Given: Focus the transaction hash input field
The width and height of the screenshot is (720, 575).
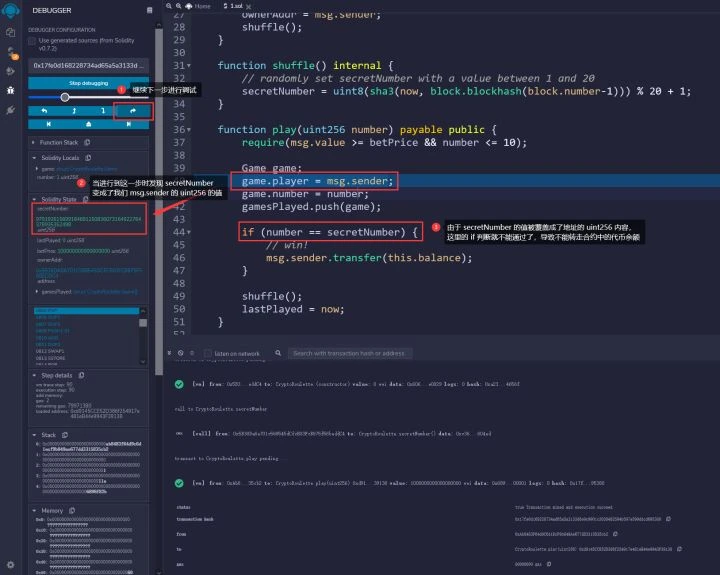Looking at the screenshot, I should click(88, 65).
